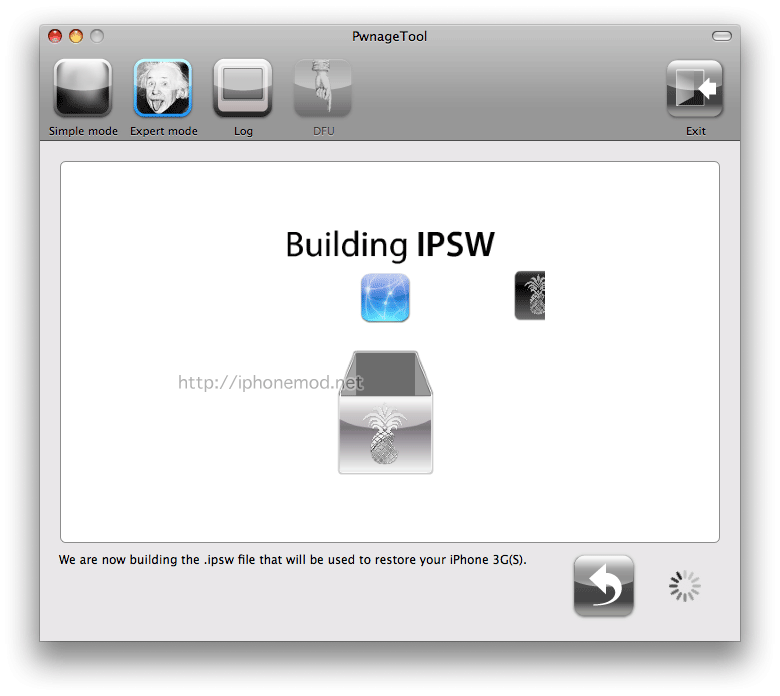Select the Einstein Expert mode icon
The image size is (780, 696).
click(x=163, y=89)
